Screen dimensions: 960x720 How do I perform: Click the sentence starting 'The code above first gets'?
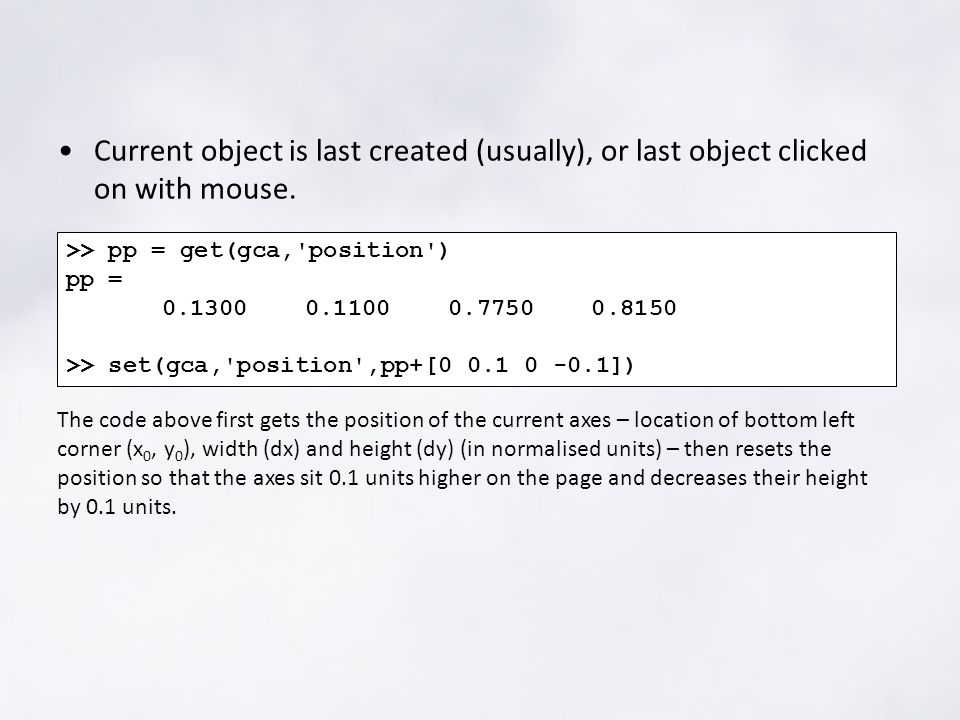pyautogui.click(x=462, y=463)
